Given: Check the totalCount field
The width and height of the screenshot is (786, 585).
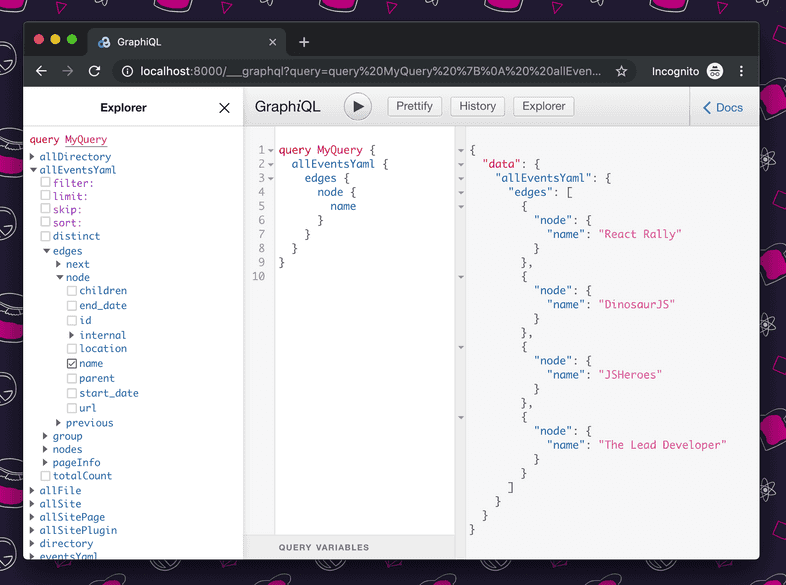Looking at the screenshot, I should point(45,476).
